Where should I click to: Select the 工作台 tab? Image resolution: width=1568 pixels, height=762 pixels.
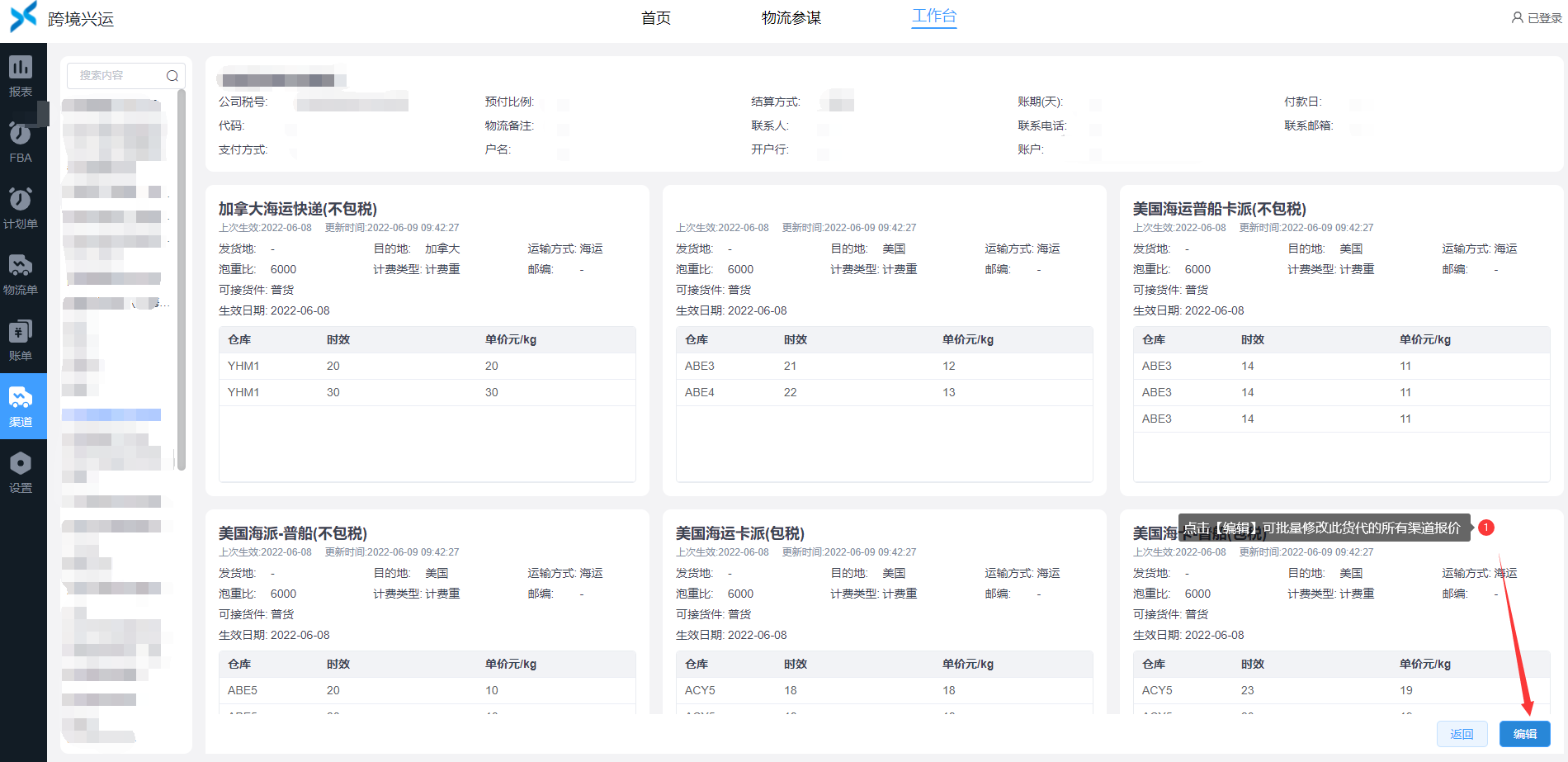(934, 17)
